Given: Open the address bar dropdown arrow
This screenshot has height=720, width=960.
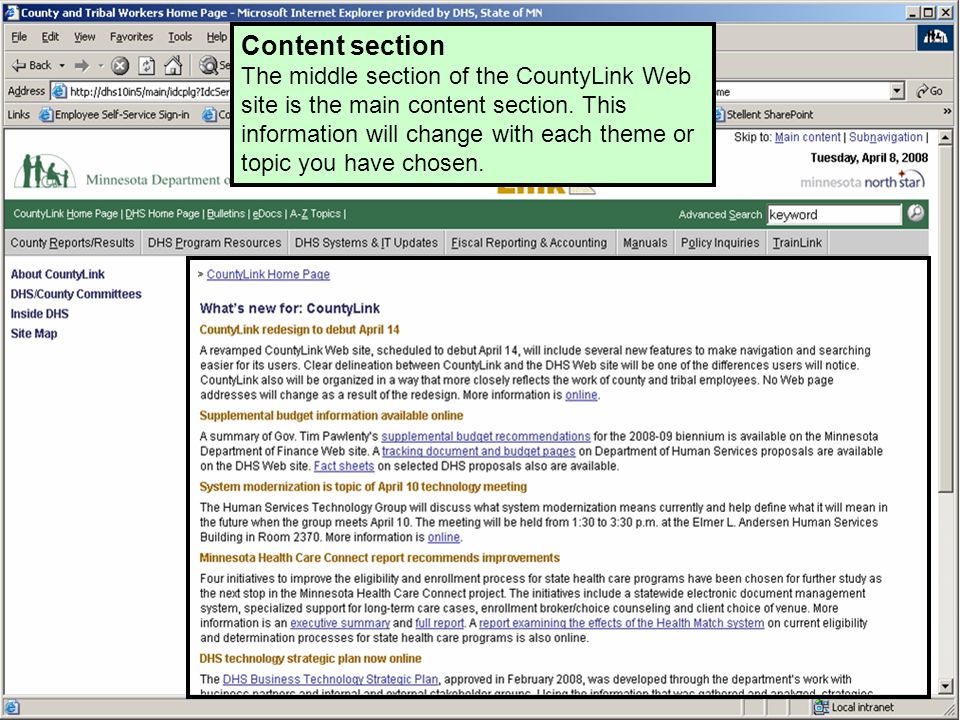Looking at the screenshot, I should click(x=897, y=92).
